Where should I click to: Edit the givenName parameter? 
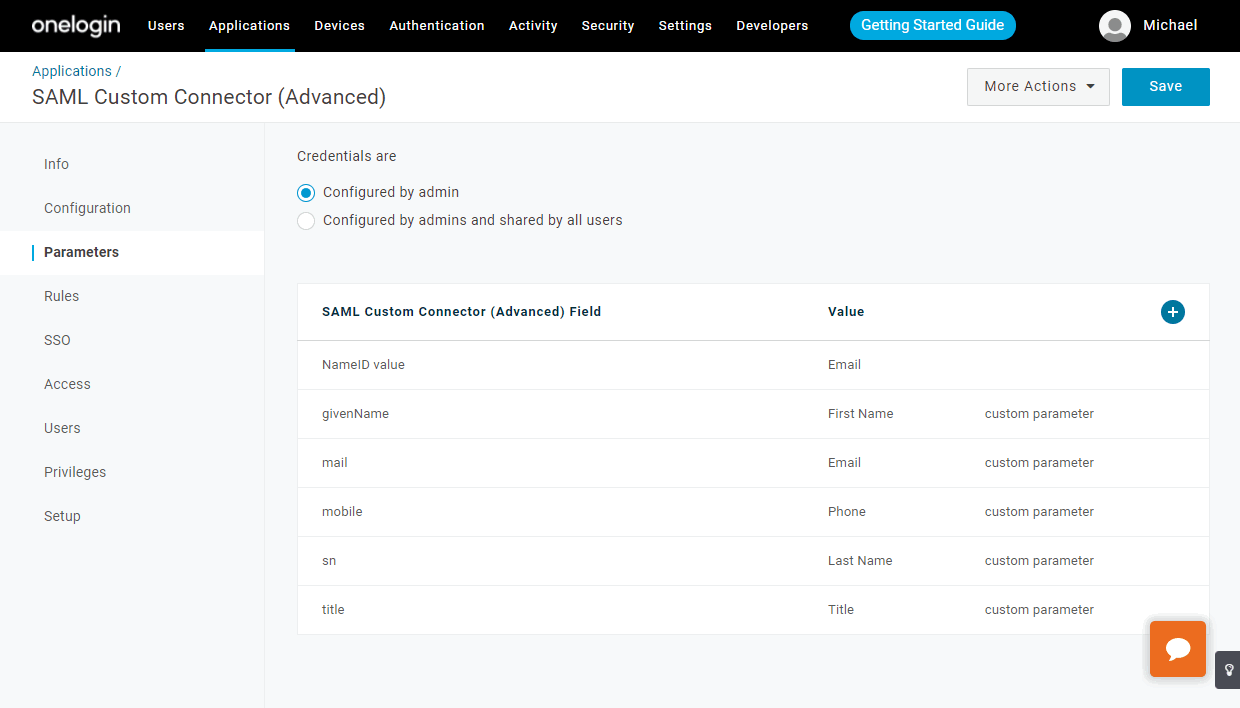[x=355, y=413]
